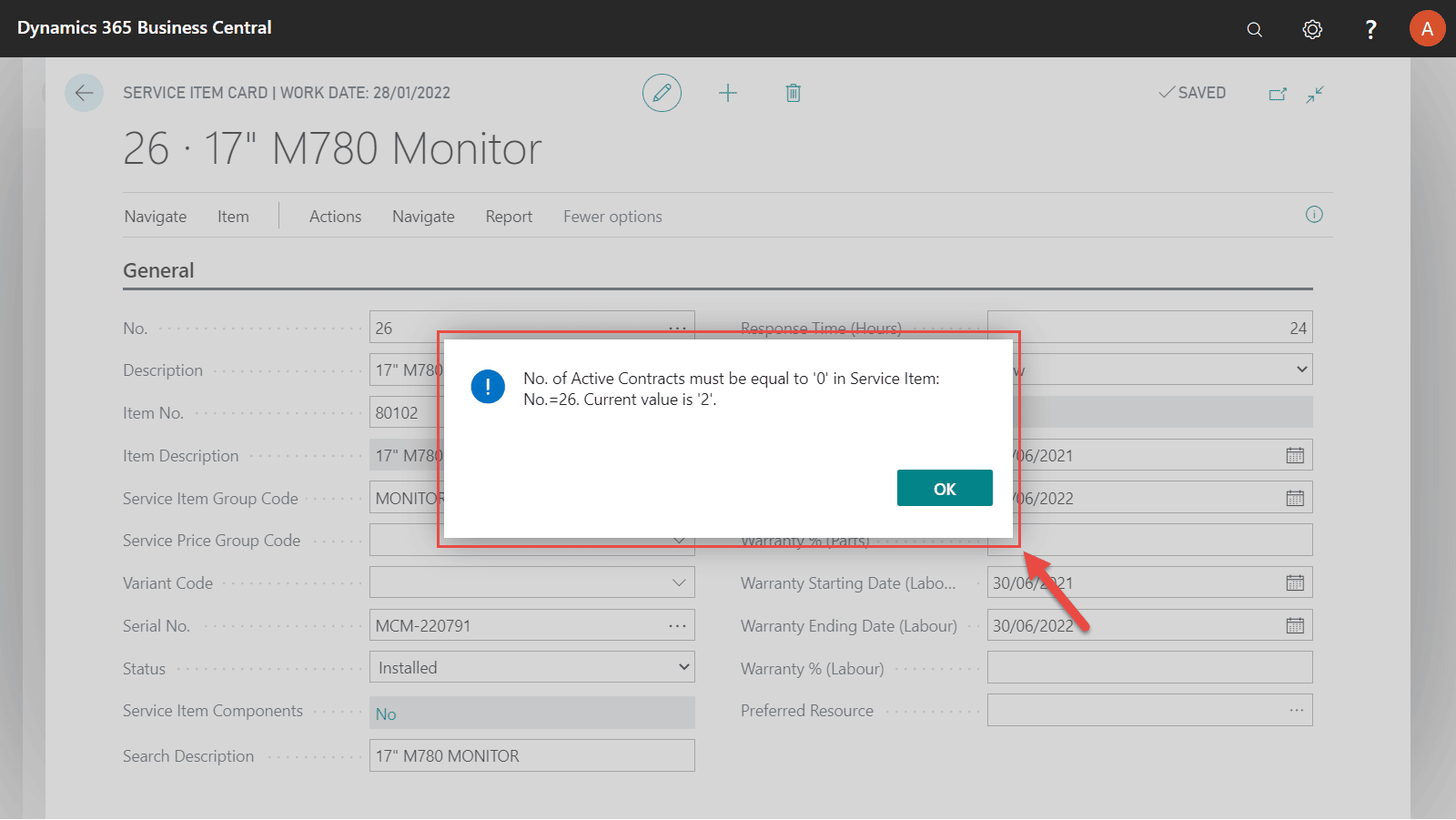The image size is (1456, 820).
Task: Open the Preferred Resource lookup ellipsis
Action: 1296,711
